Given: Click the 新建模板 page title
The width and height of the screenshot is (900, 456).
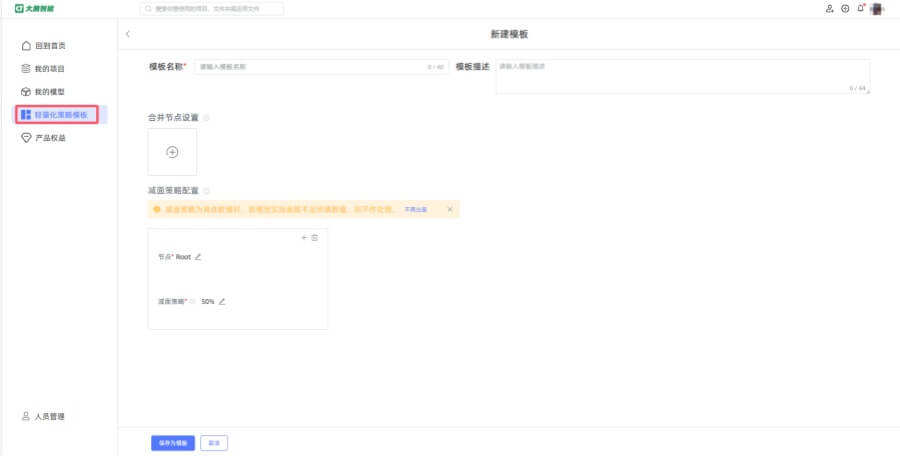Looking at the screenshot, I should (509, 34).
